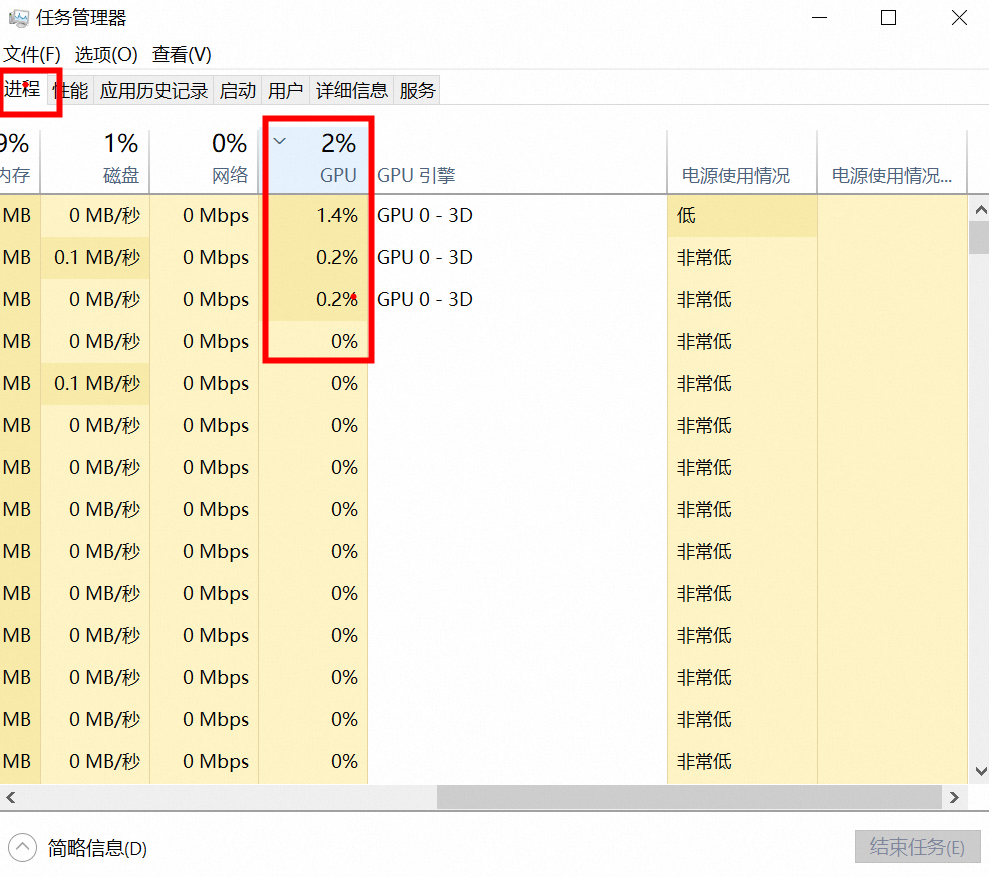Select the 低 power usage cell
The width and height of the screenshot is (989, 877).
coord(742,216)
